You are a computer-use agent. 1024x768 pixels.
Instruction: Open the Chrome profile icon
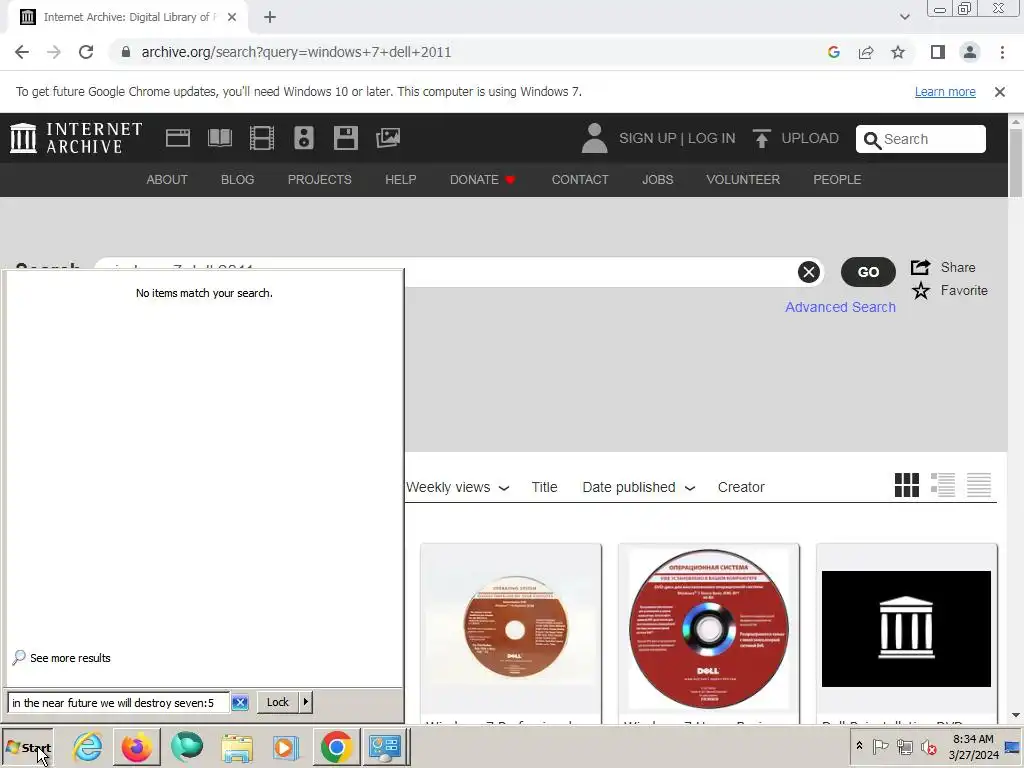point(970,52)
